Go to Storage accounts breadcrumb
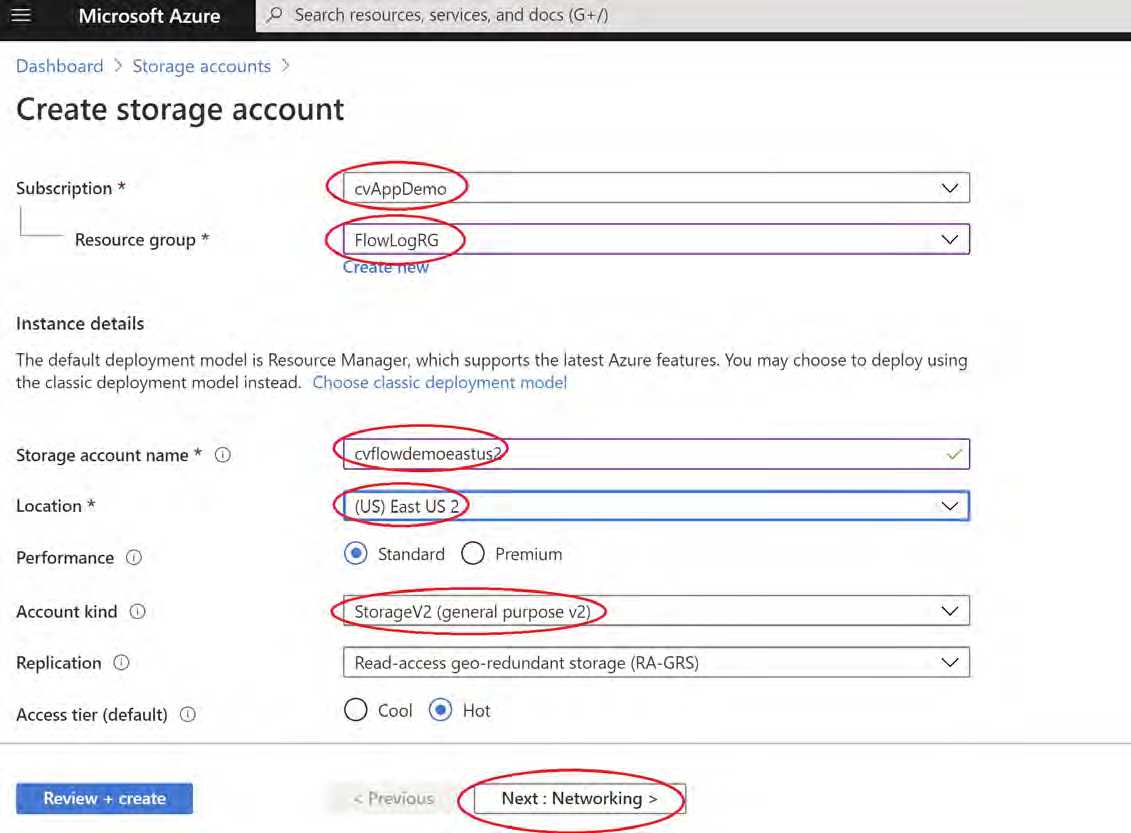This screenshot has width=1131, height=833. (x=202, y=66)
